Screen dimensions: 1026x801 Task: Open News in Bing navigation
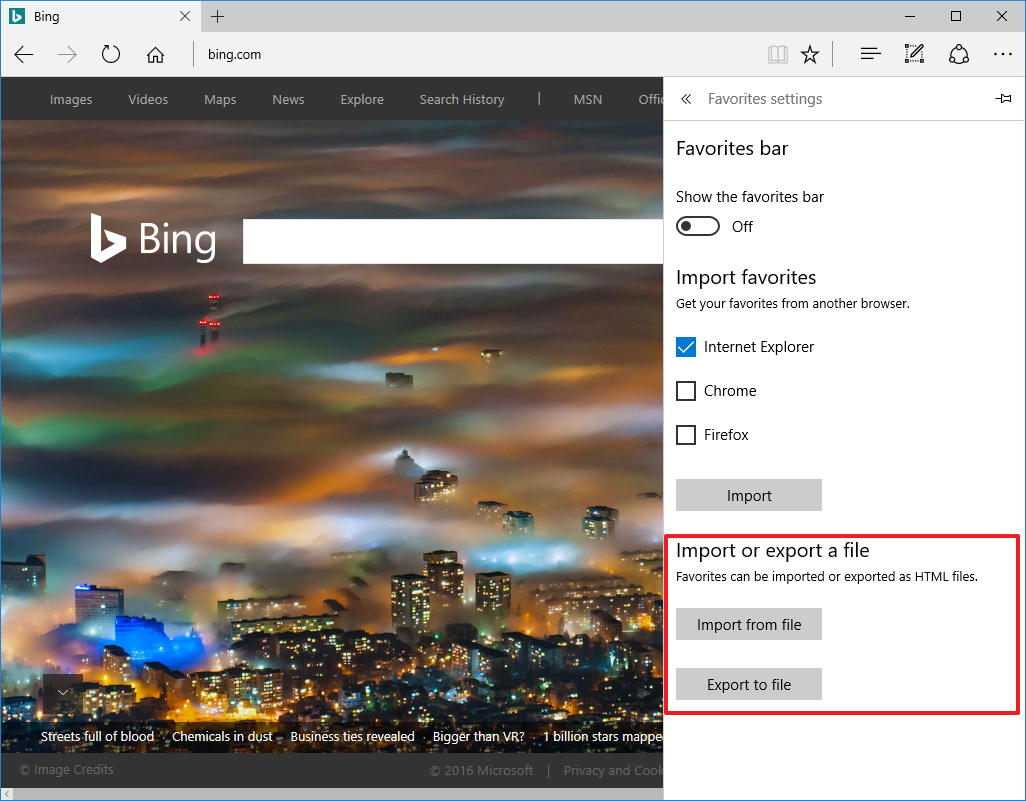click(x=288, y=99)
